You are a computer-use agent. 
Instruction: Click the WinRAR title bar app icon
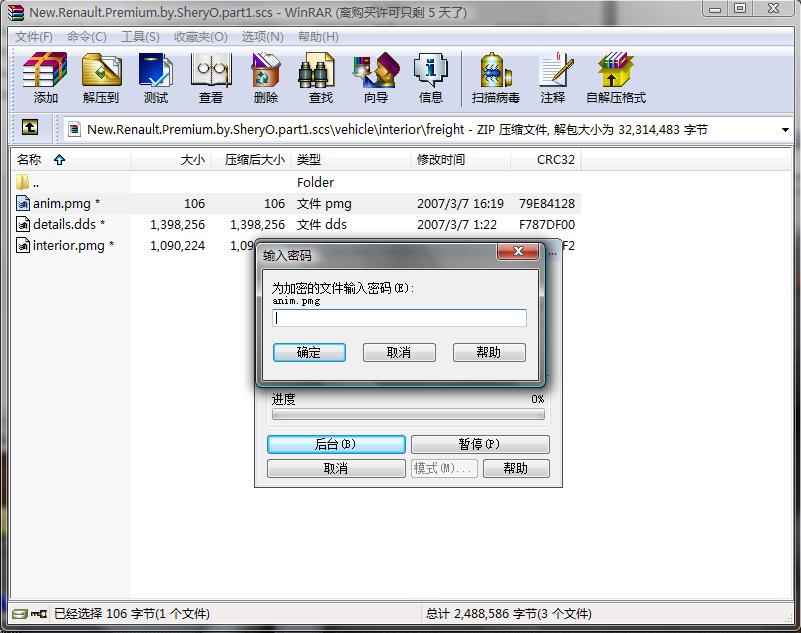click(x=16, y=12)
